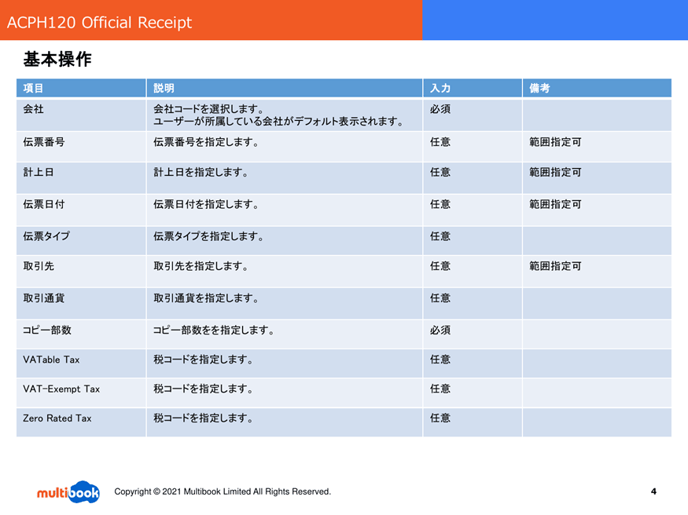Click '計上日を指定します。' description
Viewport: 688px width, 515px height.
tap(201, 172)
